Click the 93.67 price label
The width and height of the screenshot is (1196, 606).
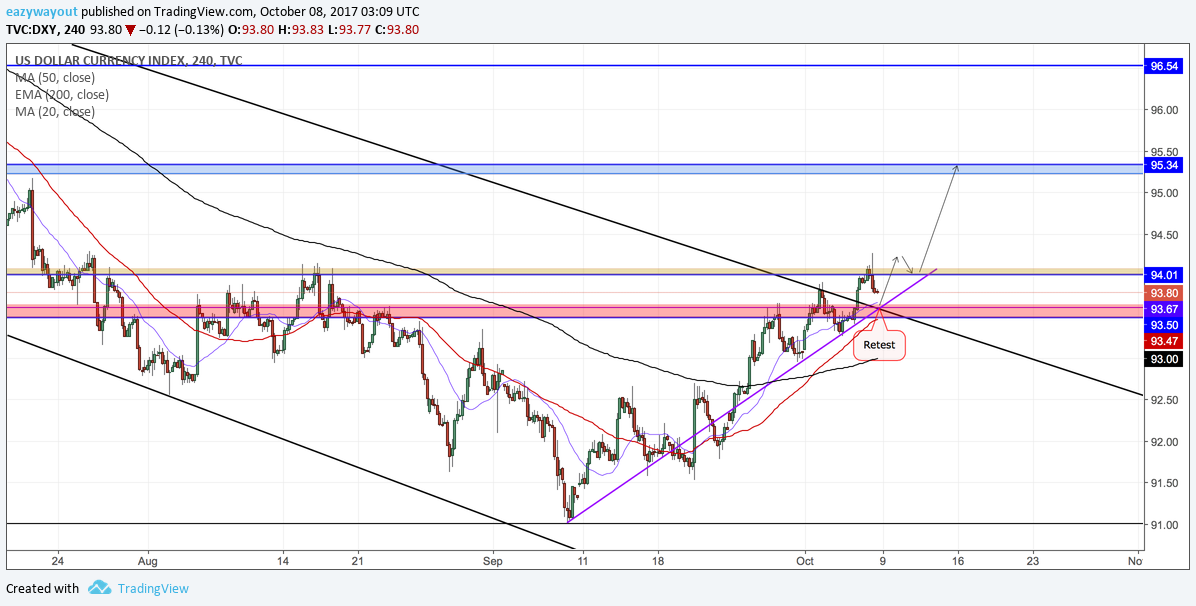coord(1165,309)
